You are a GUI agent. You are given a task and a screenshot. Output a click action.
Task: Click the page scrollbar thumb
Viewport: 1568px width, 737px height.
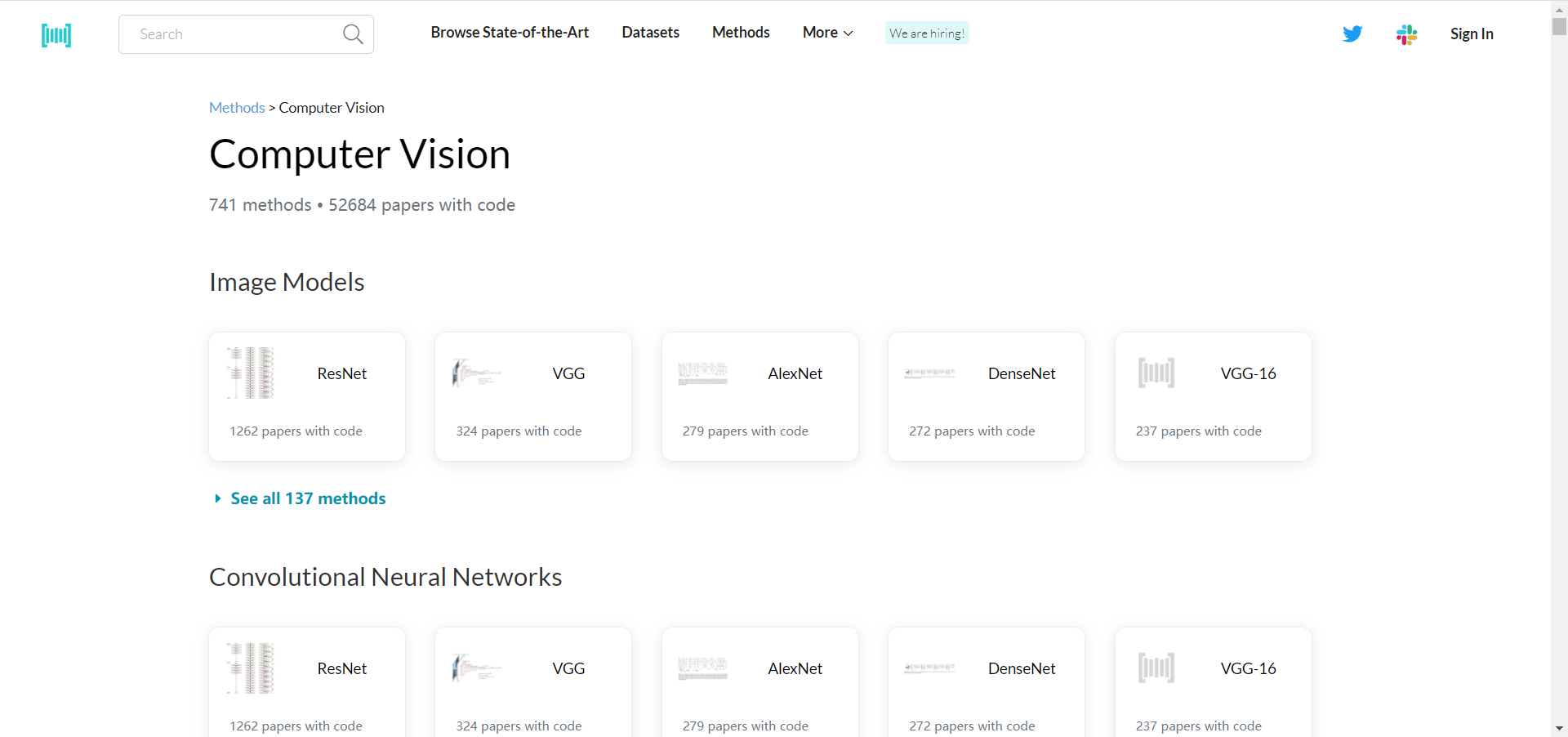point(1559,26)
